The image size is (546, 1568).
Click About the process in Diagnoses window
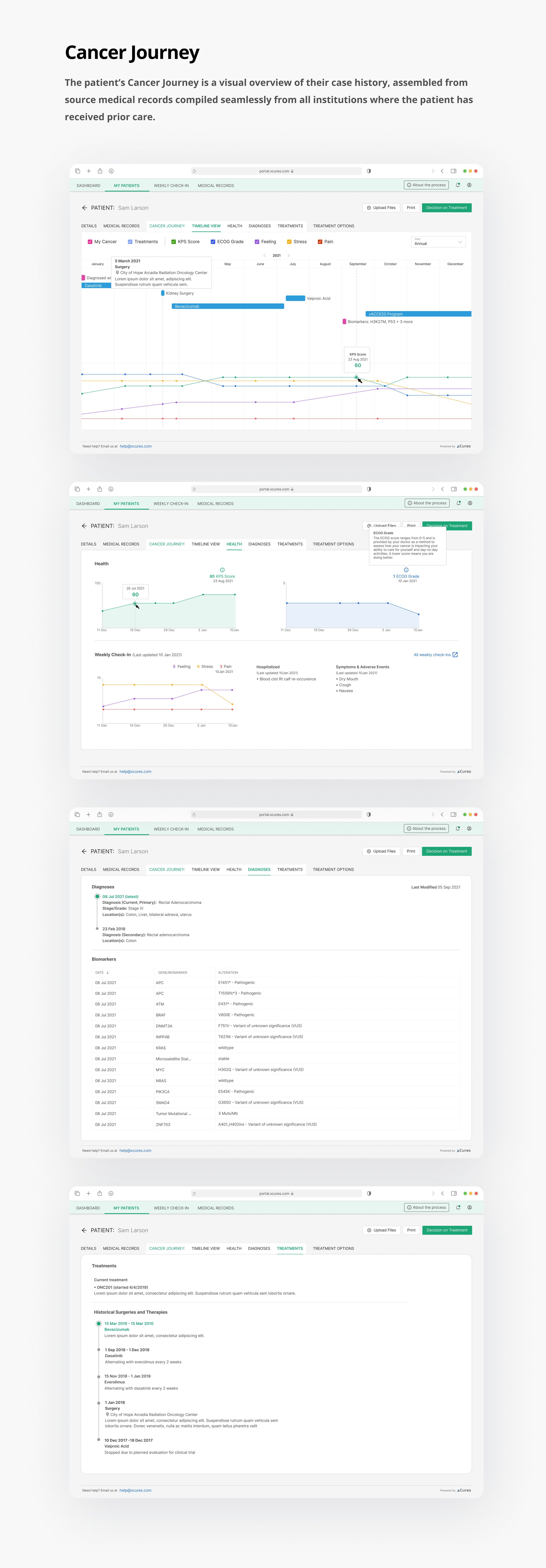click(427, 828)
